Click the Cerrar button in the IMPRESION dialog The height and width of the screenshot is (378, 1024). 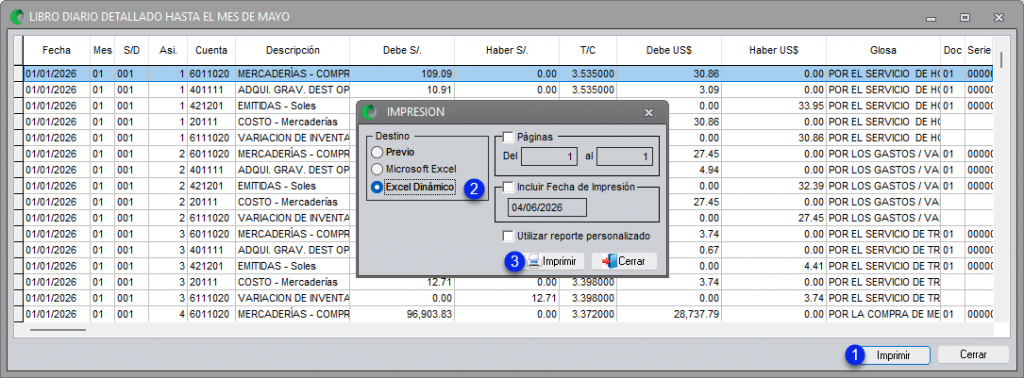(x=624, y=261)
